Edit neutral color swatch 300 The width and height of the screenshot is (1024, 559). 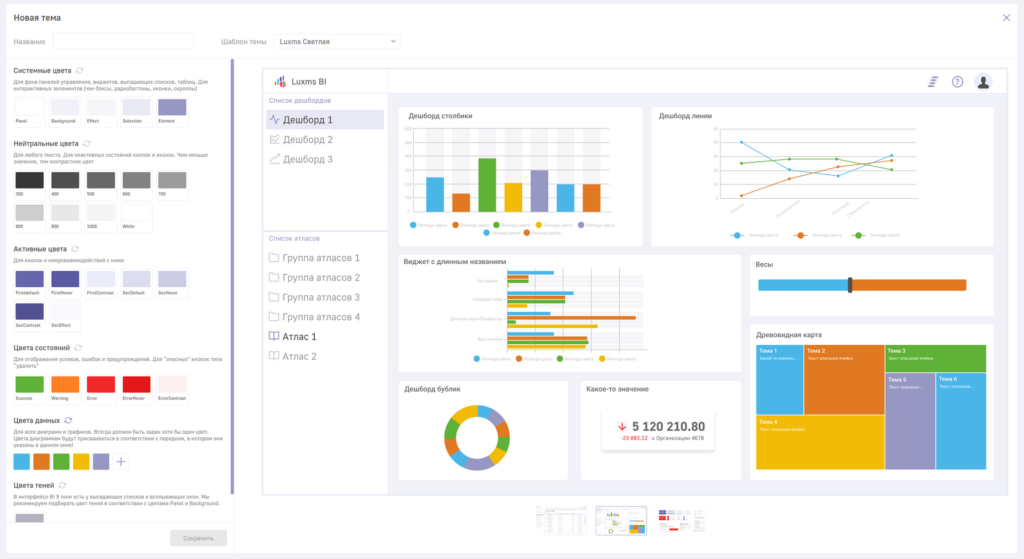coord(29,180)
